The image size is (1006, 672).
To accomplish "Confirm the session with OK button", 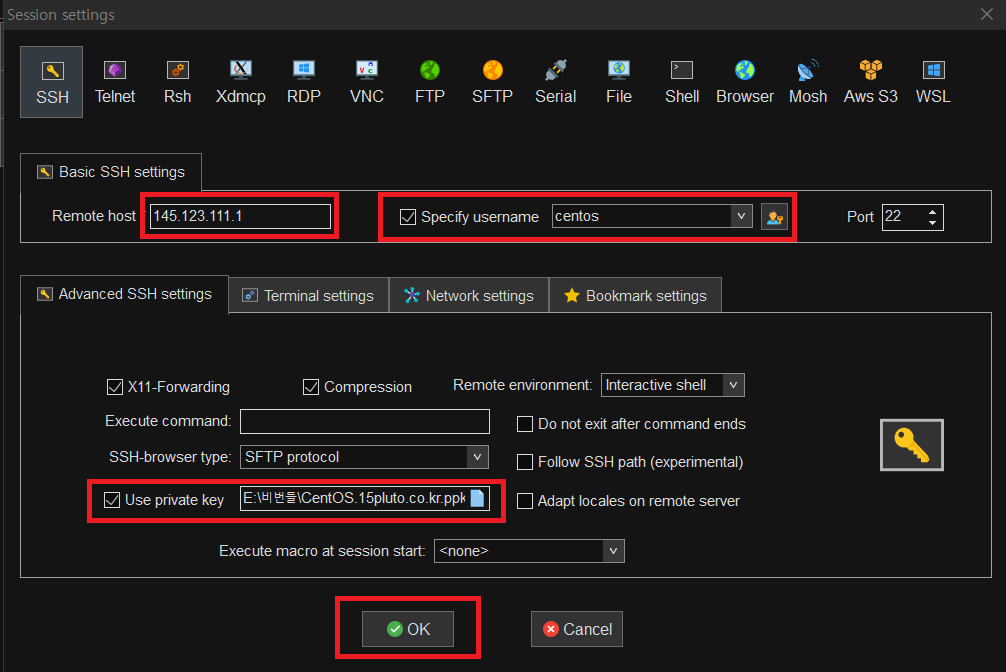I will coord(408,629).
